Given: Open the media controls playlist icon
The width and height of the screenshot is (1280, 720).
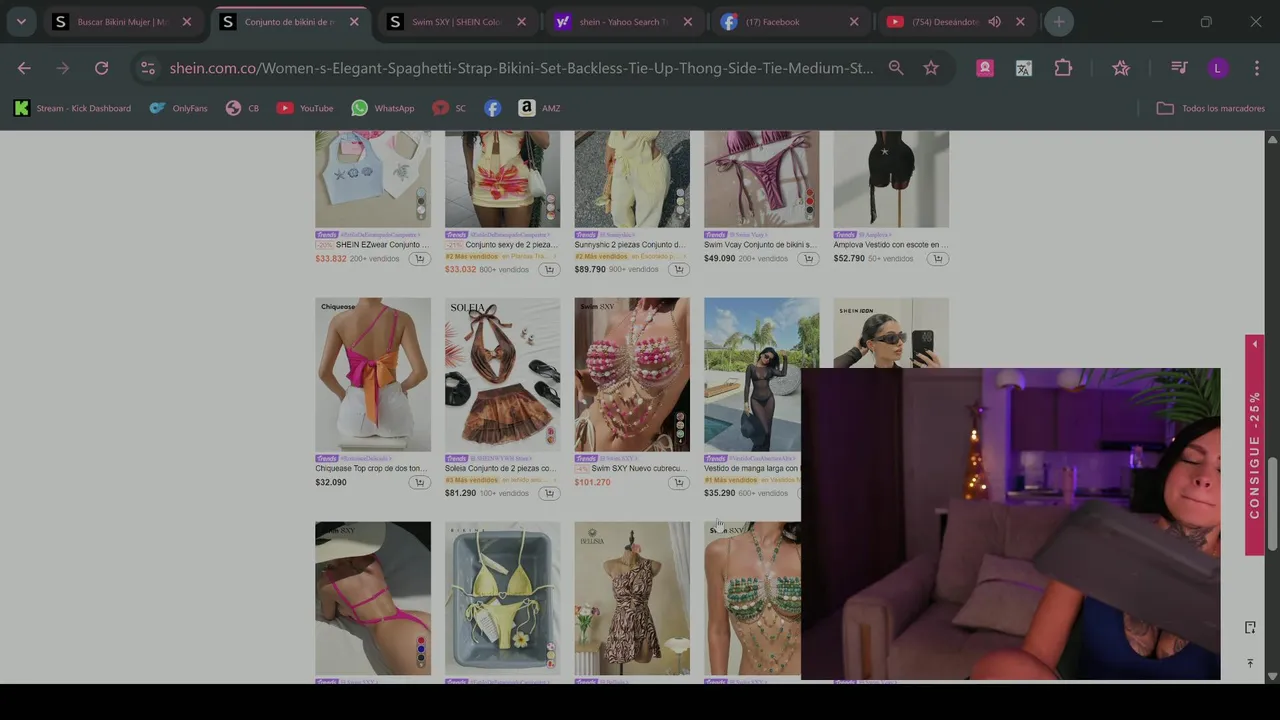Looking at the screenshot, I should (1179, 68).
